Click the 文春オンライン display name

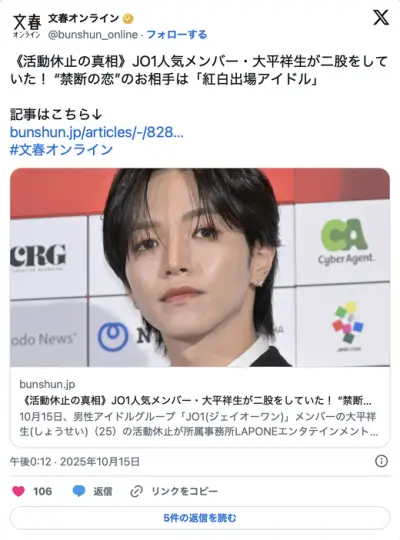point(84,18)
